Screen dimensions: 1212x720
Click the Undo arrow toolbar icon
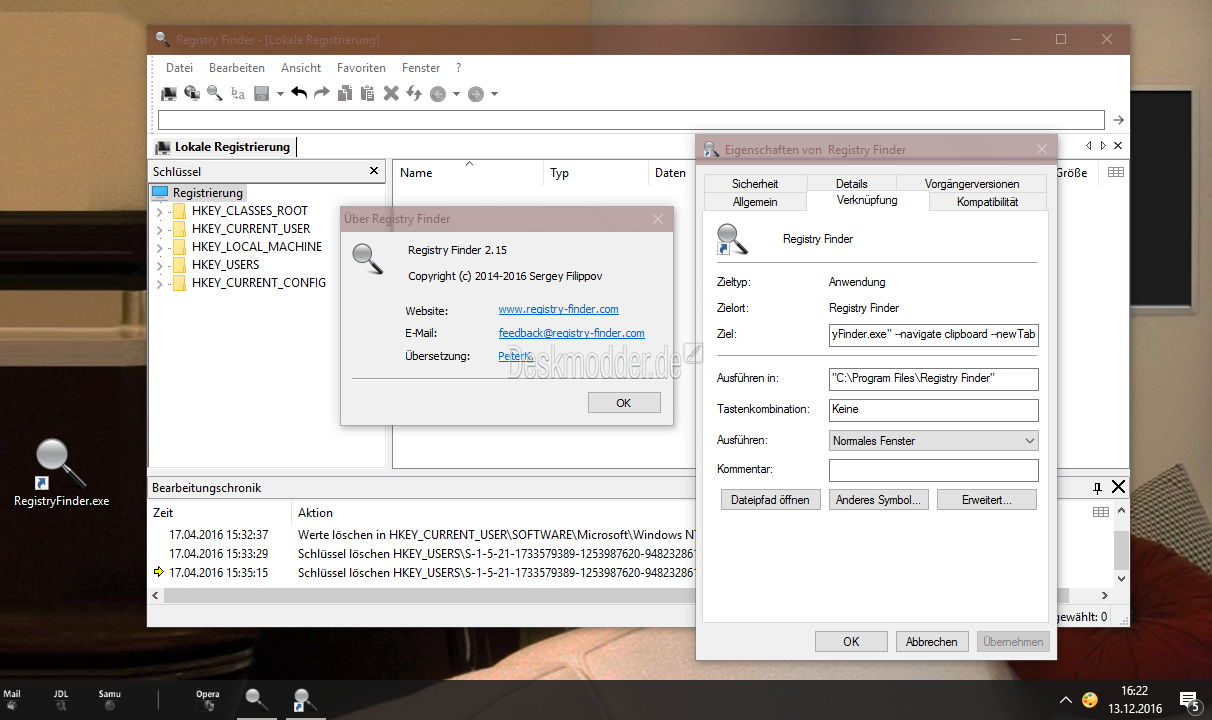point(299,93)
